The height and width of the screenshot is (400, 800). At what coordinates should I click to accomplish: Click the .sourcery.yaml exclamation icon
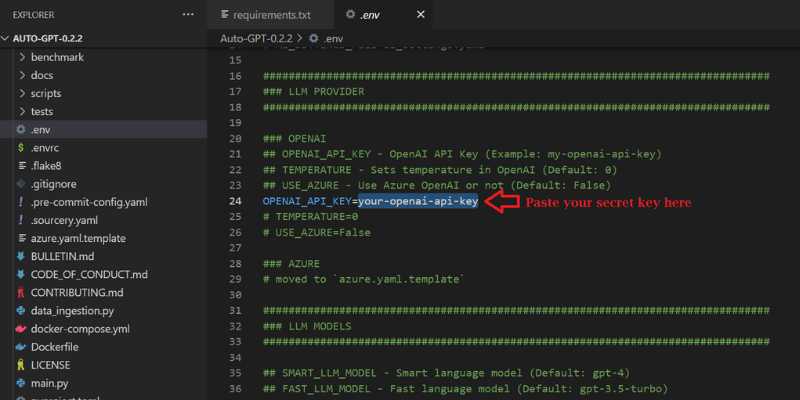click(21, 220)
